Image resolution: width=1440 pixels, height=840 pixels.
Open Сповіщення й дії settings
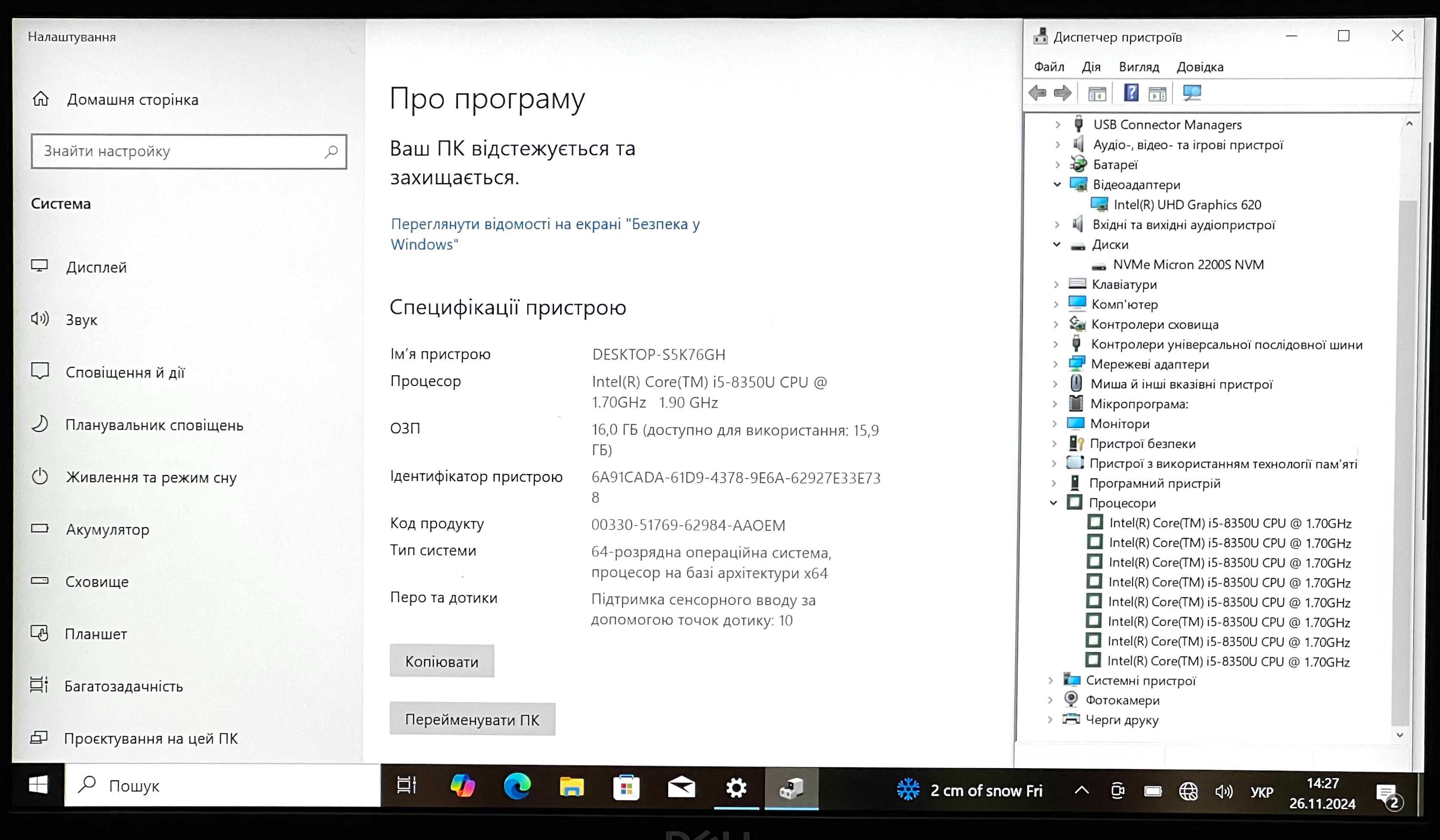(x=125, y=372)
